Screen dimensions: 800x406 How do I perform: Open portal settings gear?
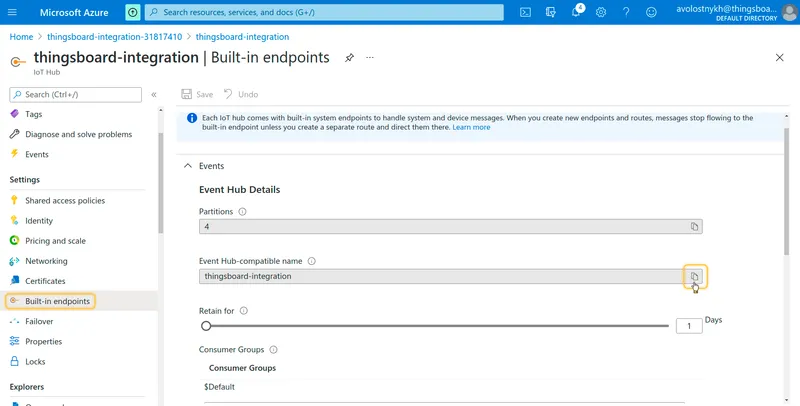click(x=601, y=13)
